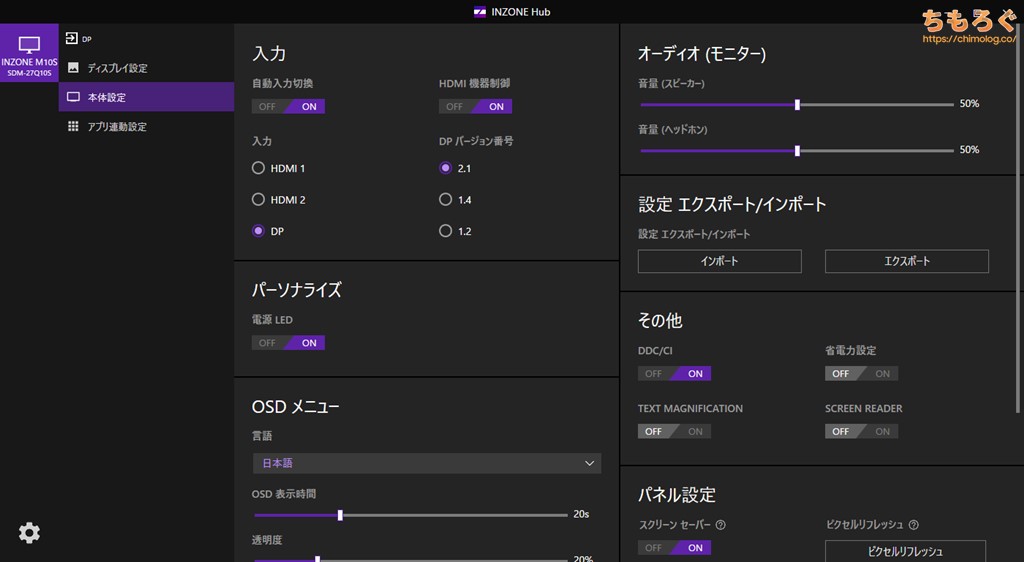Screen dimensions: 1024x562
Task: Click the アプリ連動設定 grid icon
Action: pos(73,126)
